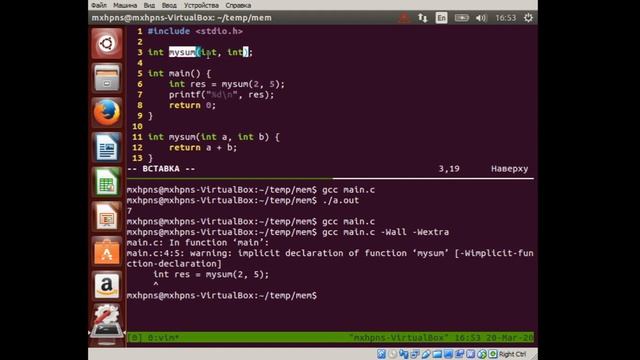Click the VirtualBox keyboard capture status icon

(493, 354)
